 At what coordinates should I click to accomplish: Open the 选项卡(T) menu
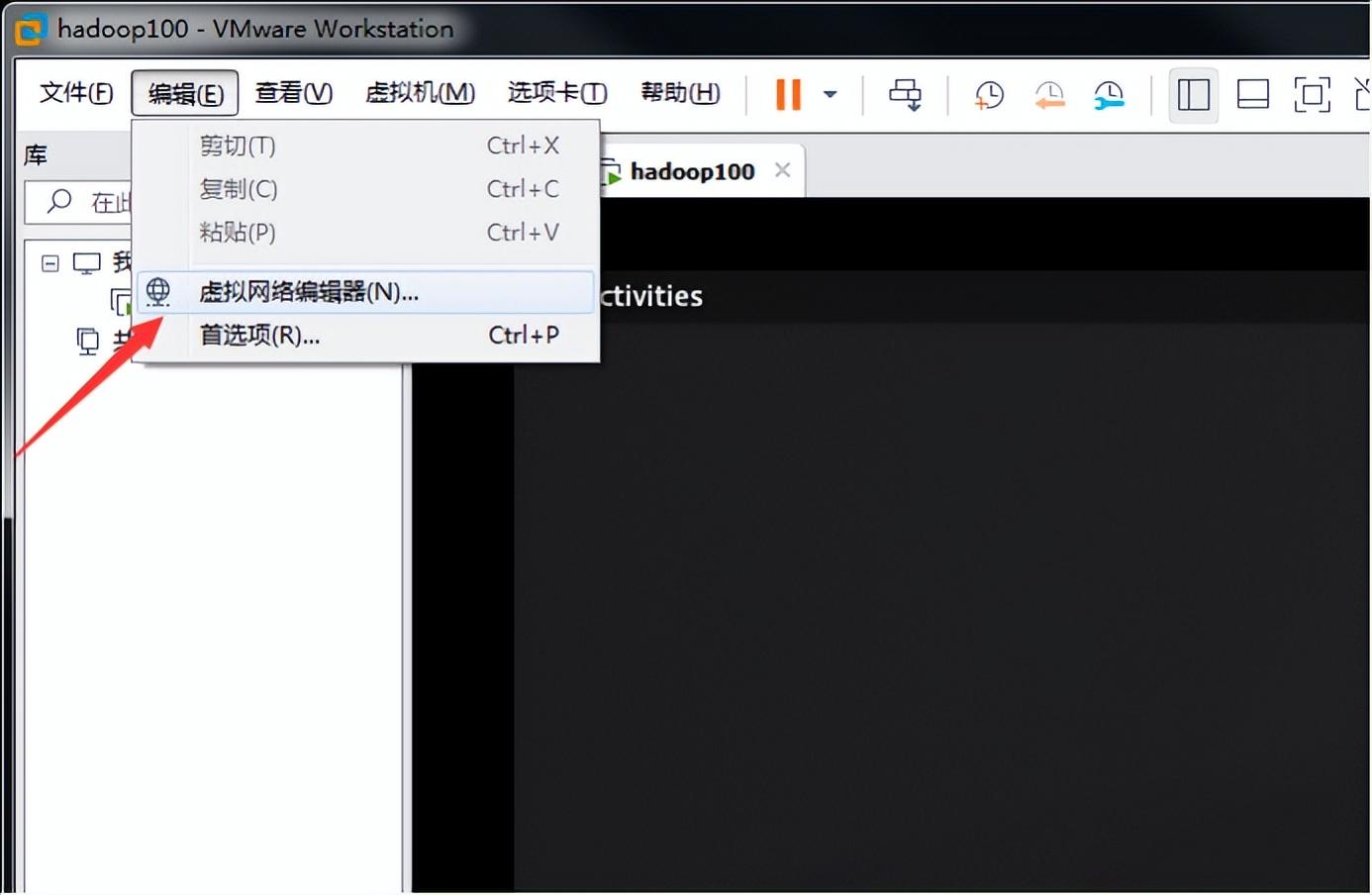click(x=557, y=93)
